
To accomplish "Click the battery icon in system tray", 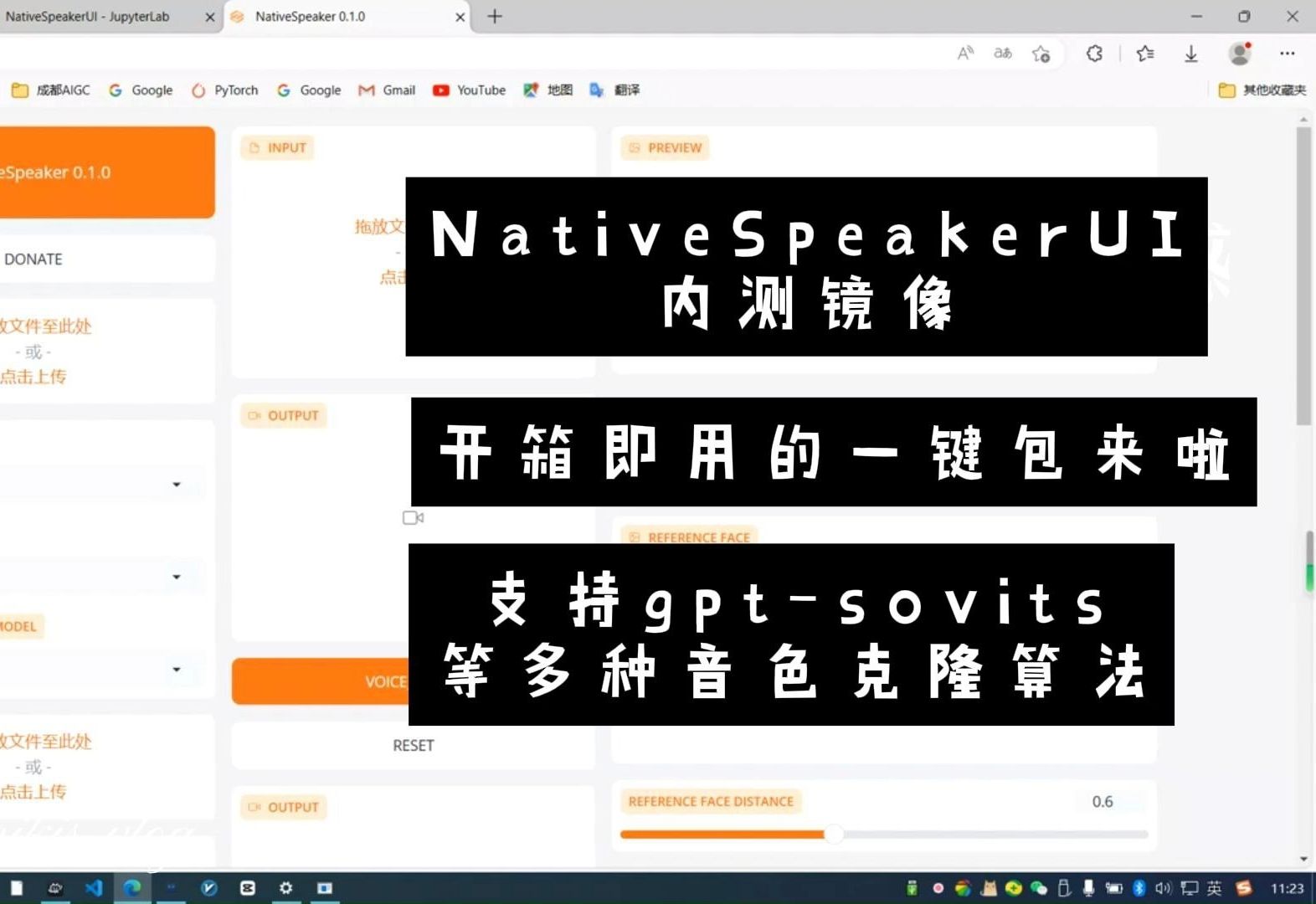I will coord(1114,888).
